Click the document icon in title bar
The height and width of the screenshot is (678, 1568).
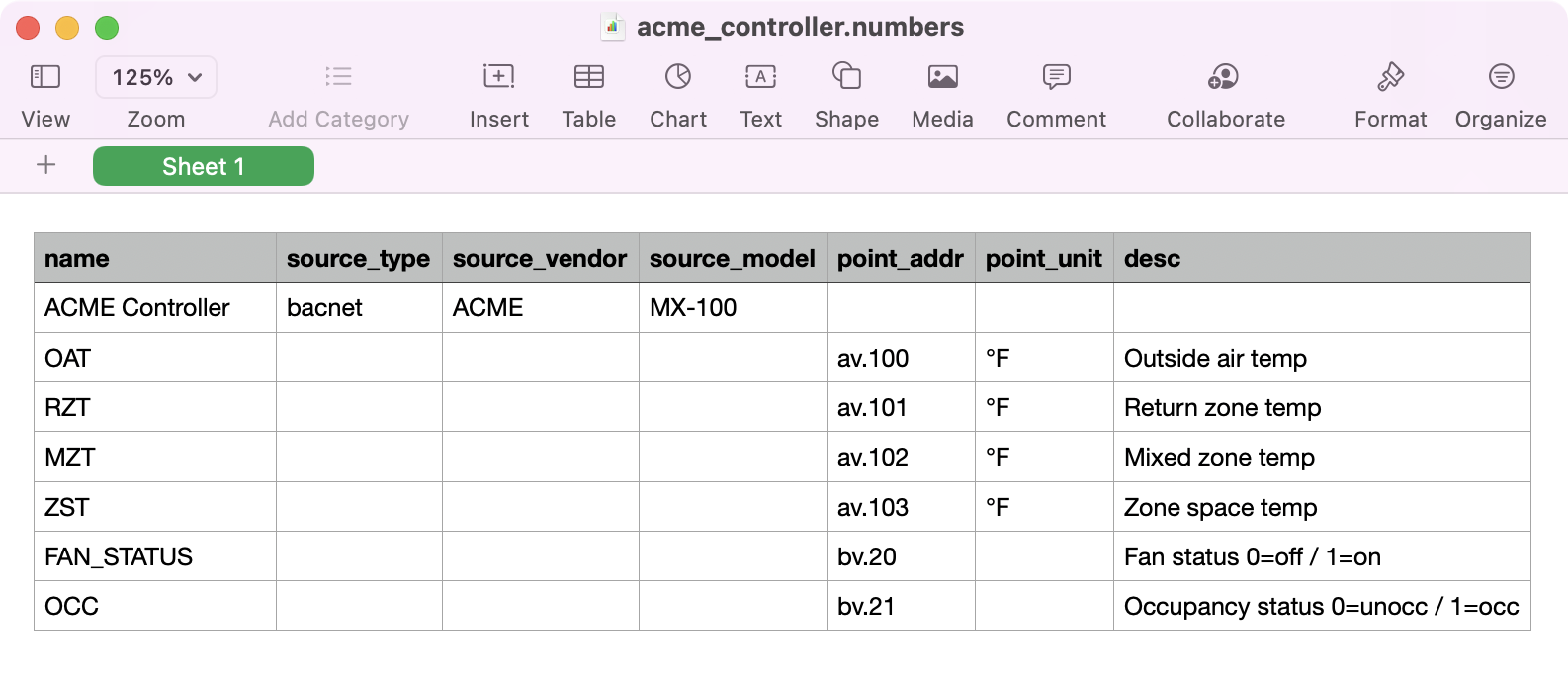[613, 27]
